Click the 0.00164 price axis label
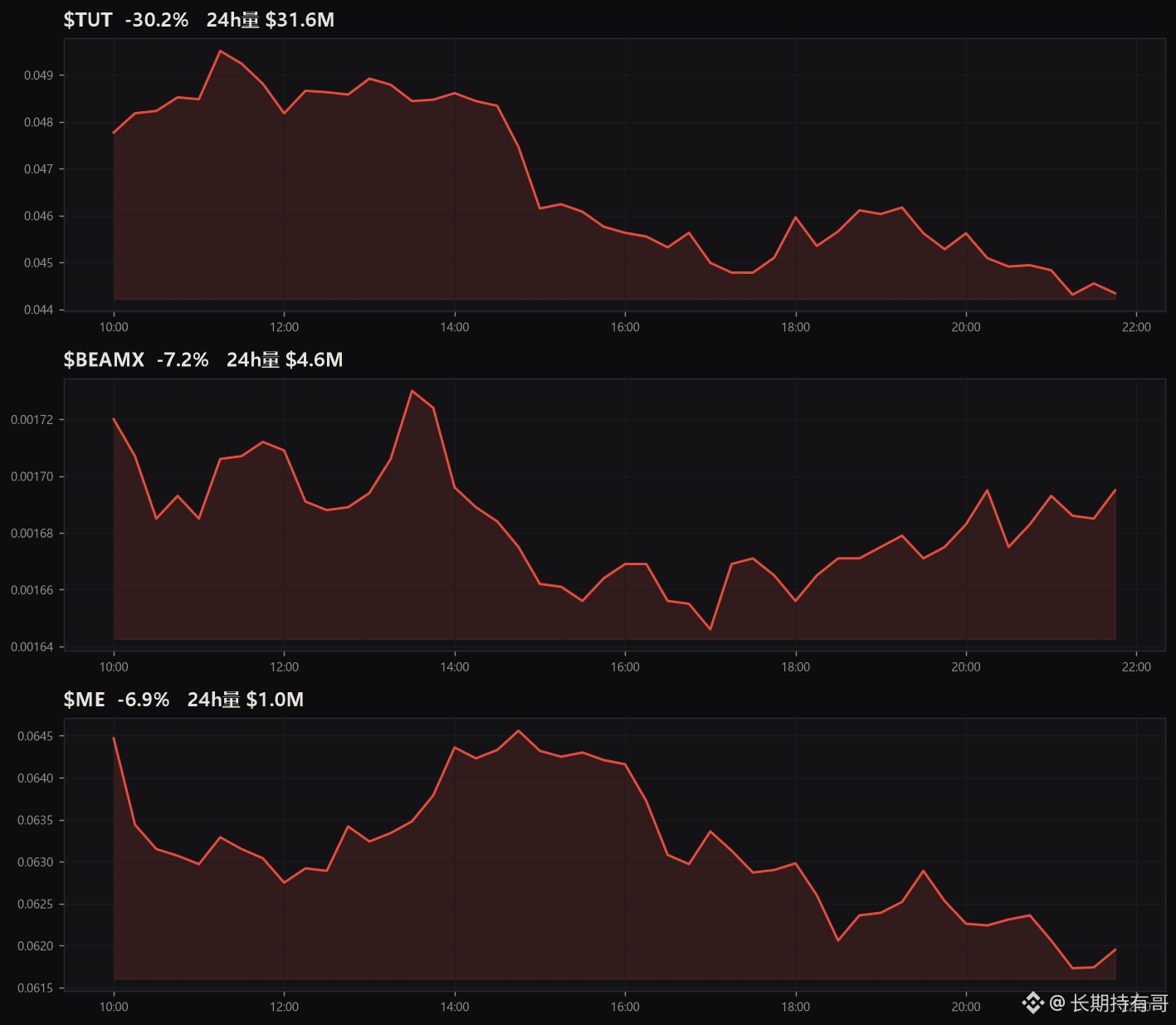 click(x=32, y=647)
